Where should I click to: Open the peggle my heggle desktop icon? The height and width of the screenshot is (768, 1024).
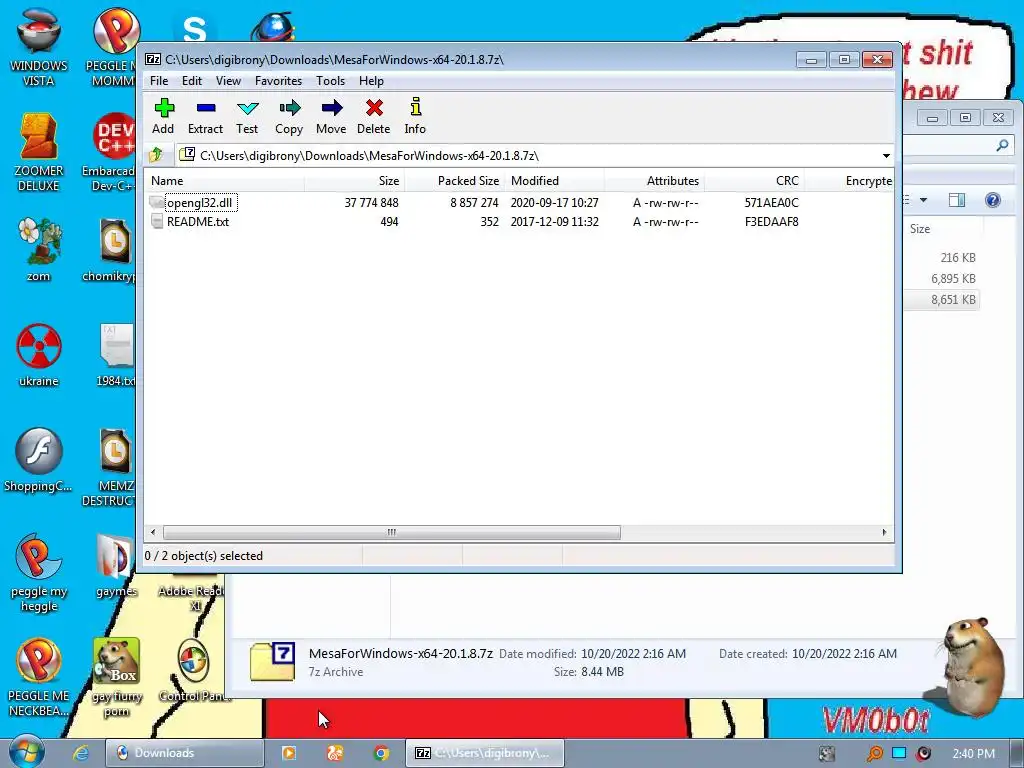point(39,573)
